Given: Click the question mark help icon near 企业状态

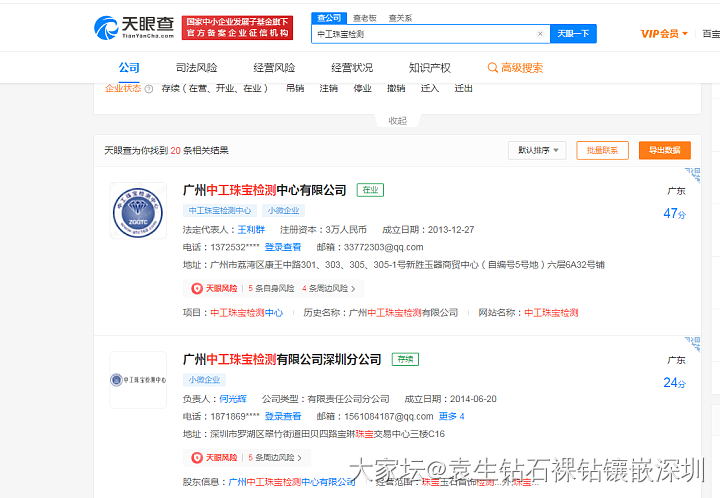Looking at the screenshot, I should point(149,88).
